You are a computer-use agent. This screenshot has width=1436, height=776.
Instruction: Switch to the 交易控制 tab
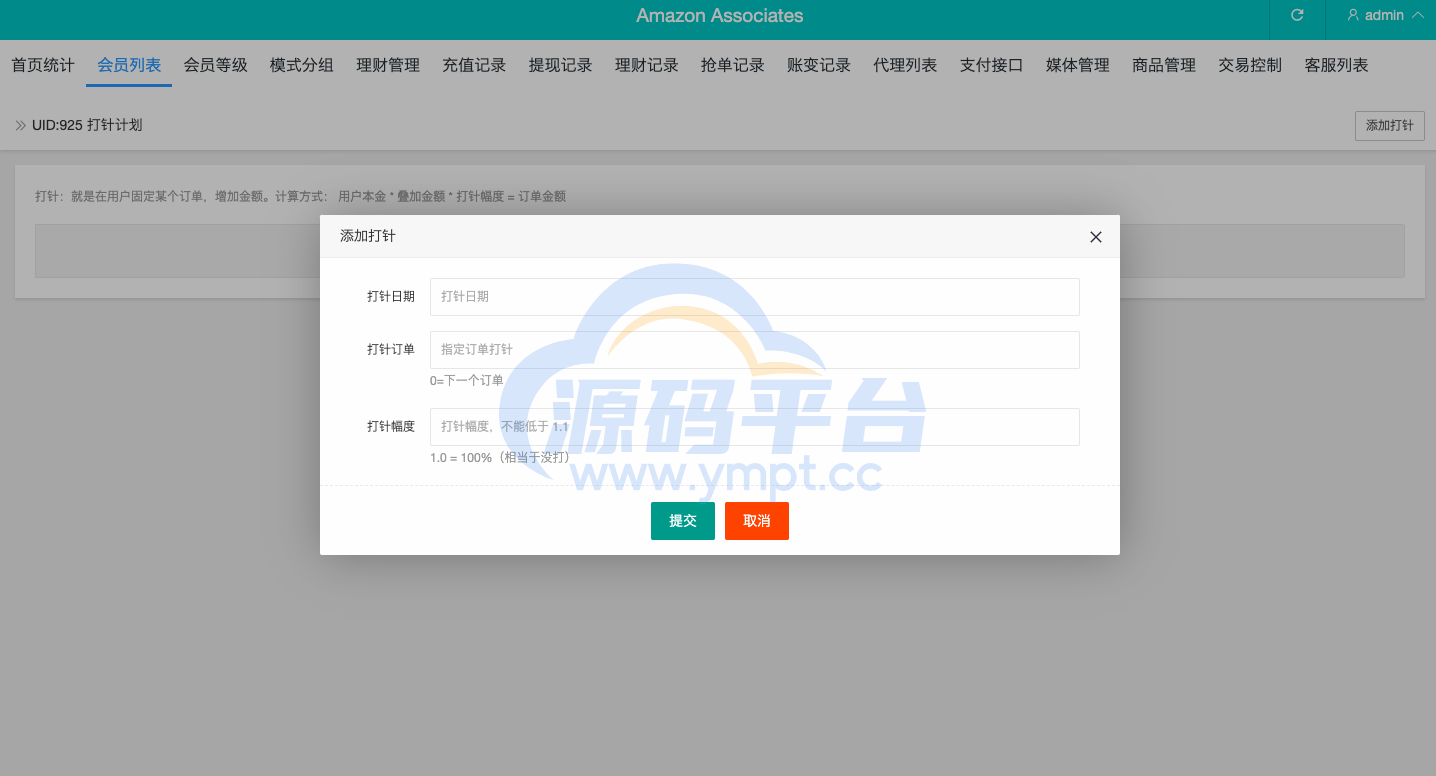pos(1250,65)
